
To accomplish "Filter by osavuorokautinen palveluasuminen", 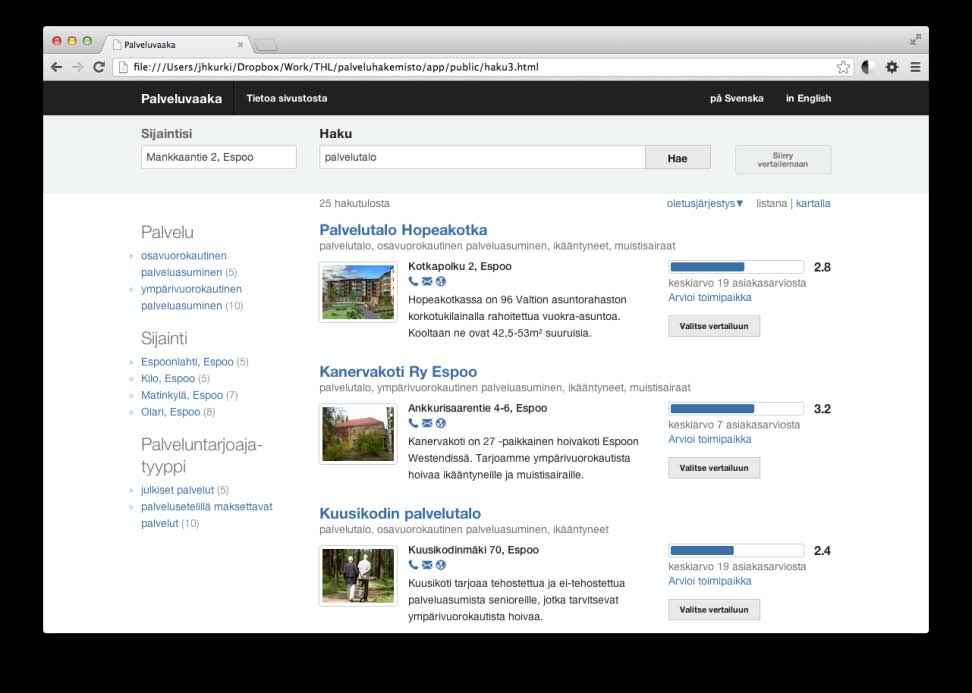I will pyautogui.click(x=183, y=264).
